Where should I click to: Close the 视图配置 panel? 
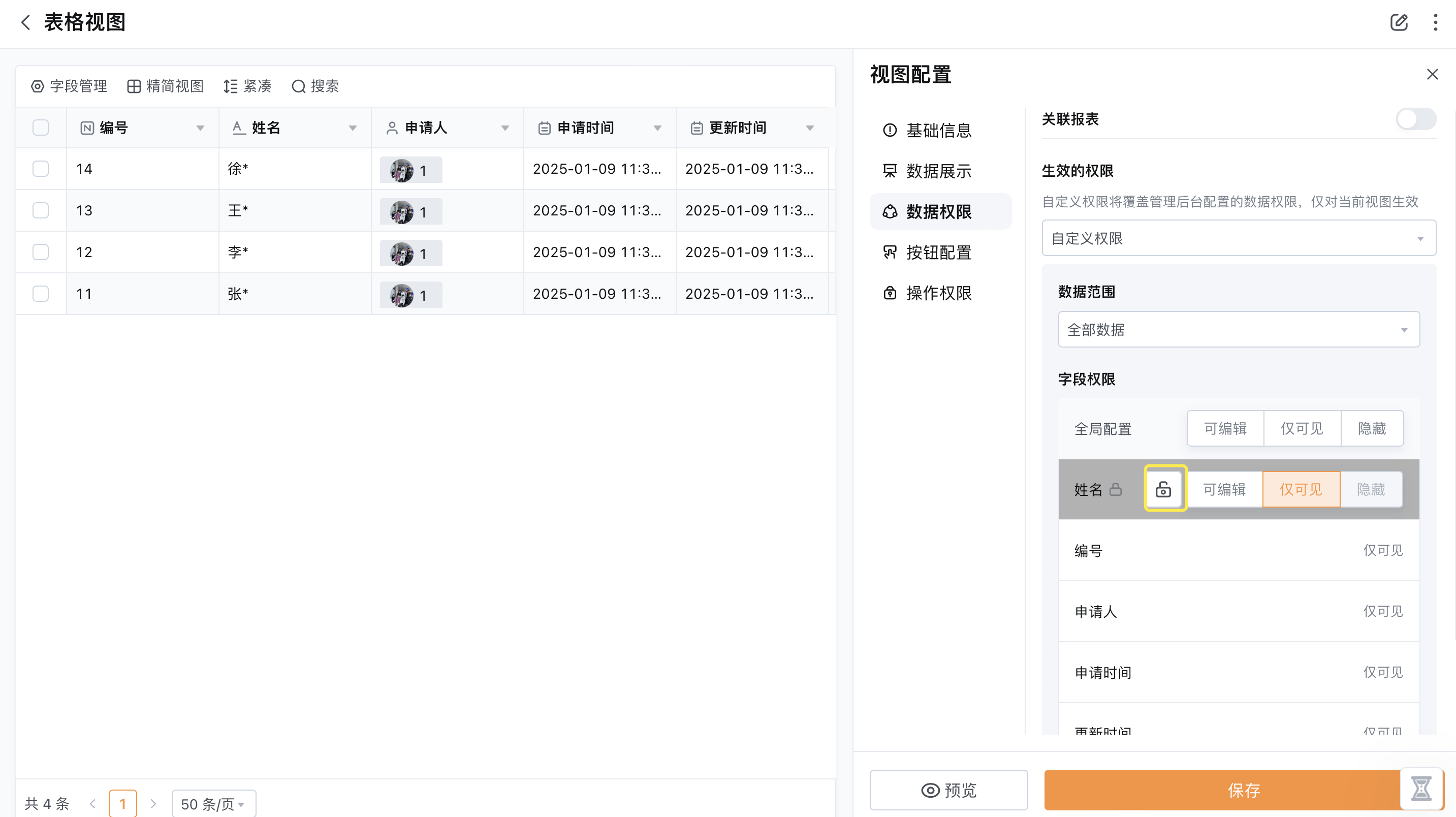pos(1432,74)
